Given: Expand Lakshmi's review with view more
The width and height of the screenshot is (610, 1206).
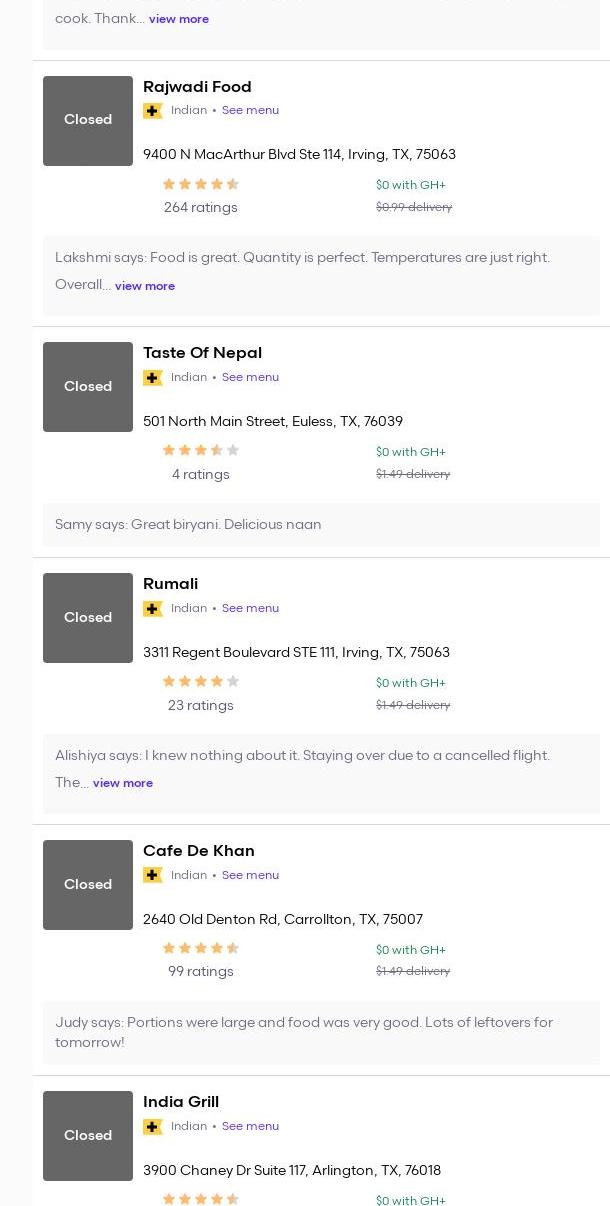Looking at the screenshot, I should 145,286.
